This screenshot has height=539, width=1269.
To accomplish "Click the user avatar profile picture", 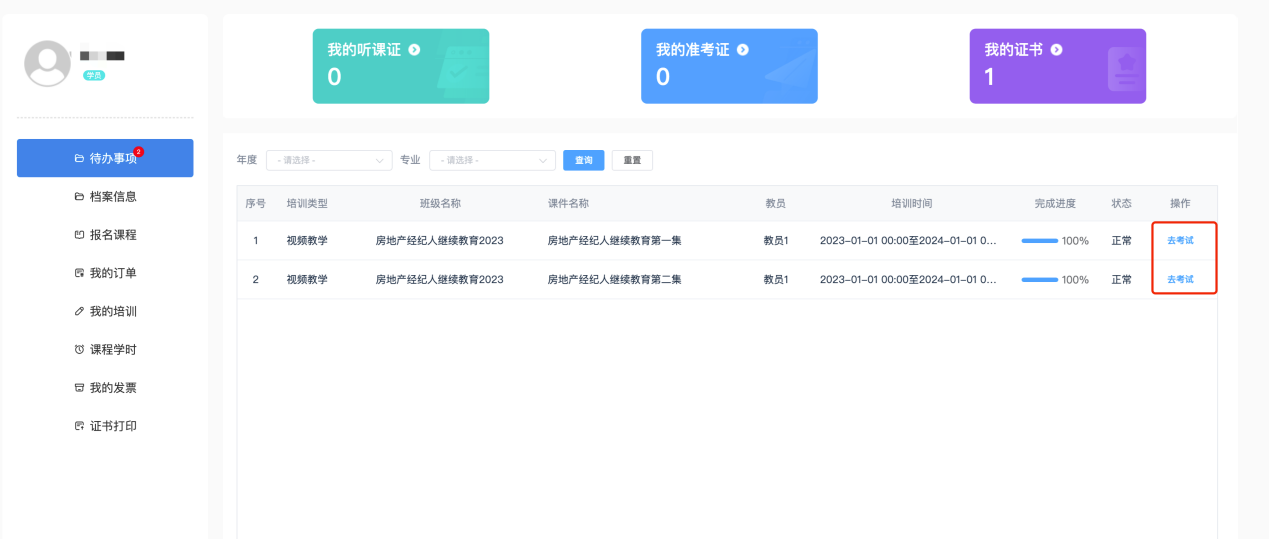I will point(47,64).
